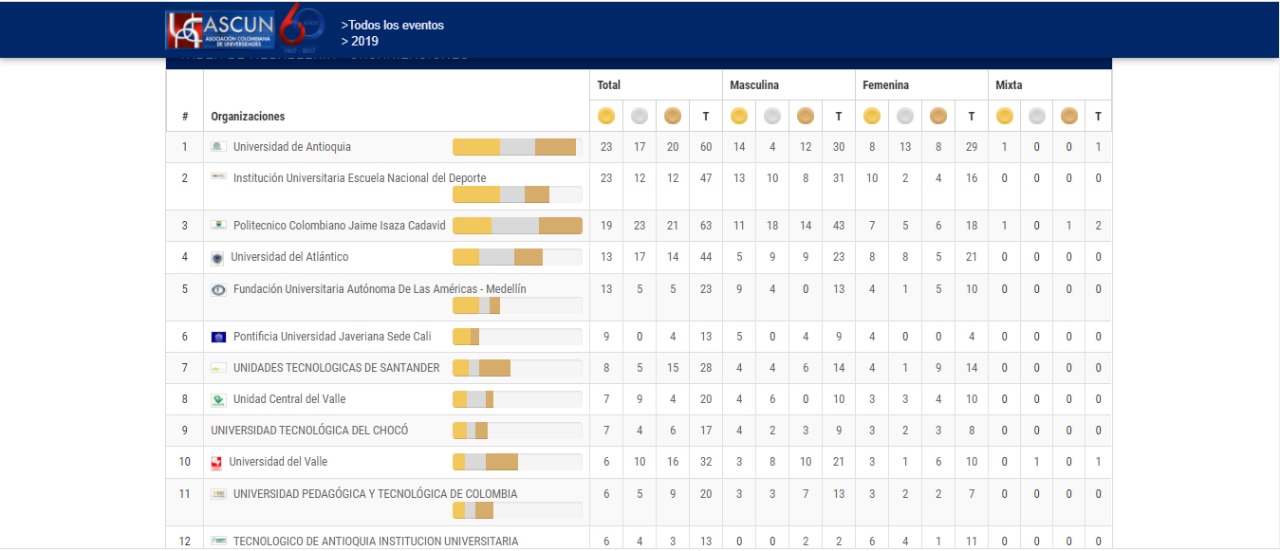The image size is (1280, 551).
Task: Open Universidad de Antioquia organization
Action: click(292, 147)
